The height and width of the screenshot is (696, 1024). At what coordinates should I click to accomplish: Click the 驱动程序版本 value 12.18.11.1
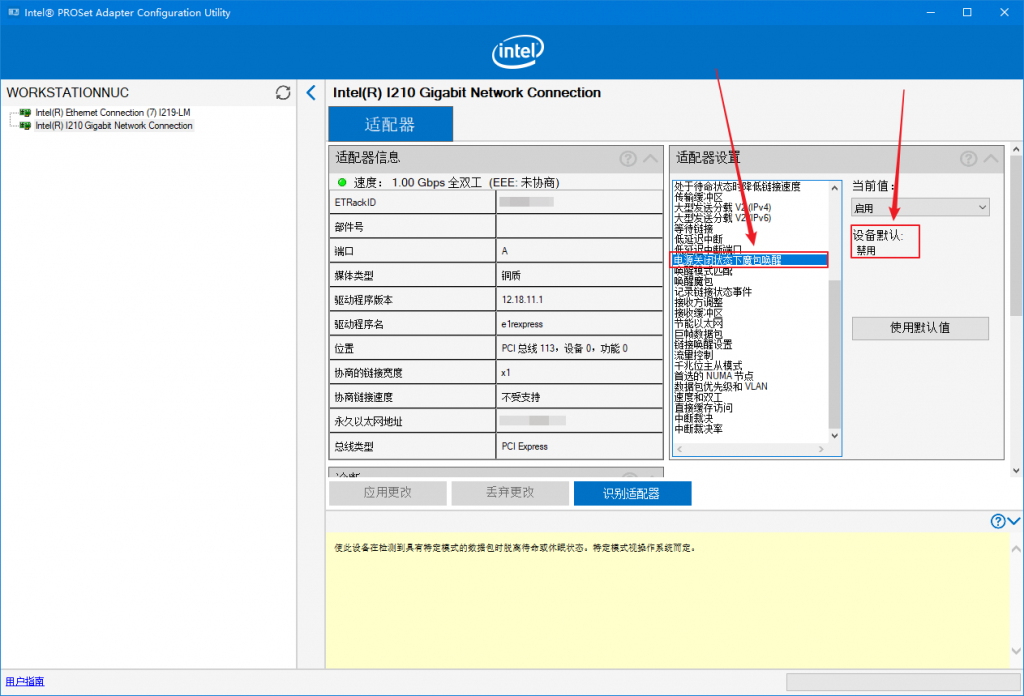coord(522,300)
